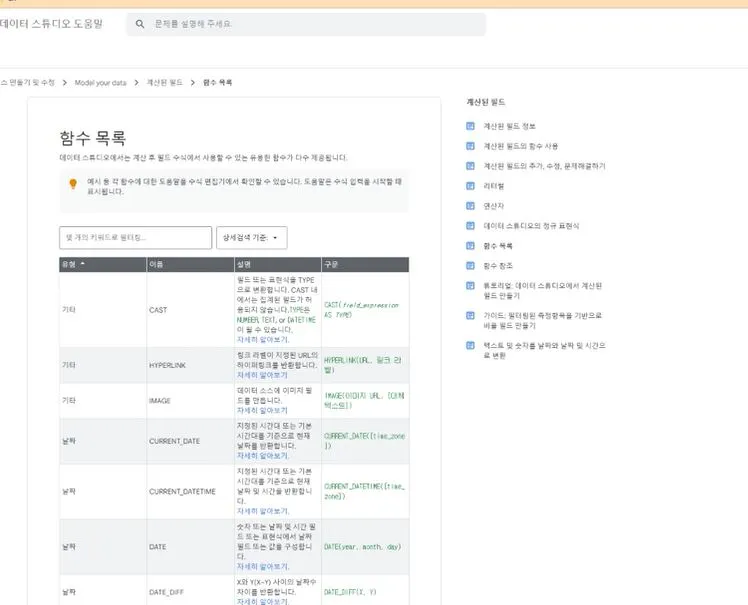This screenshot has width=748, height=605.
Task: Open the 계산된 필드 정보 sidebar link
Action: 509,126
